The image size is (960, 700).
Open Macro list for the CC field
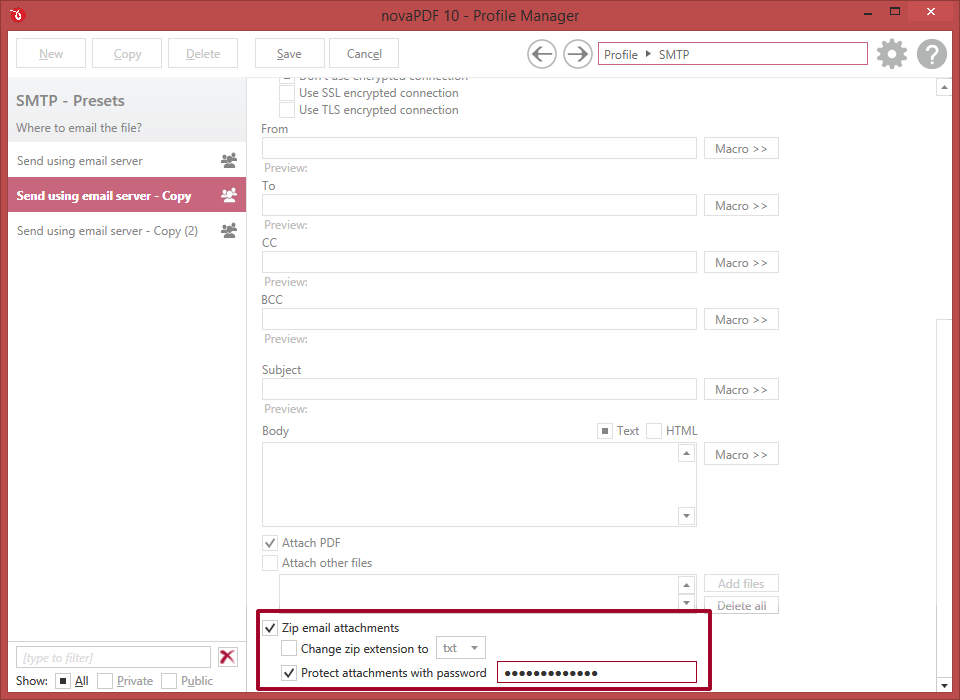[x=741, y=263]
